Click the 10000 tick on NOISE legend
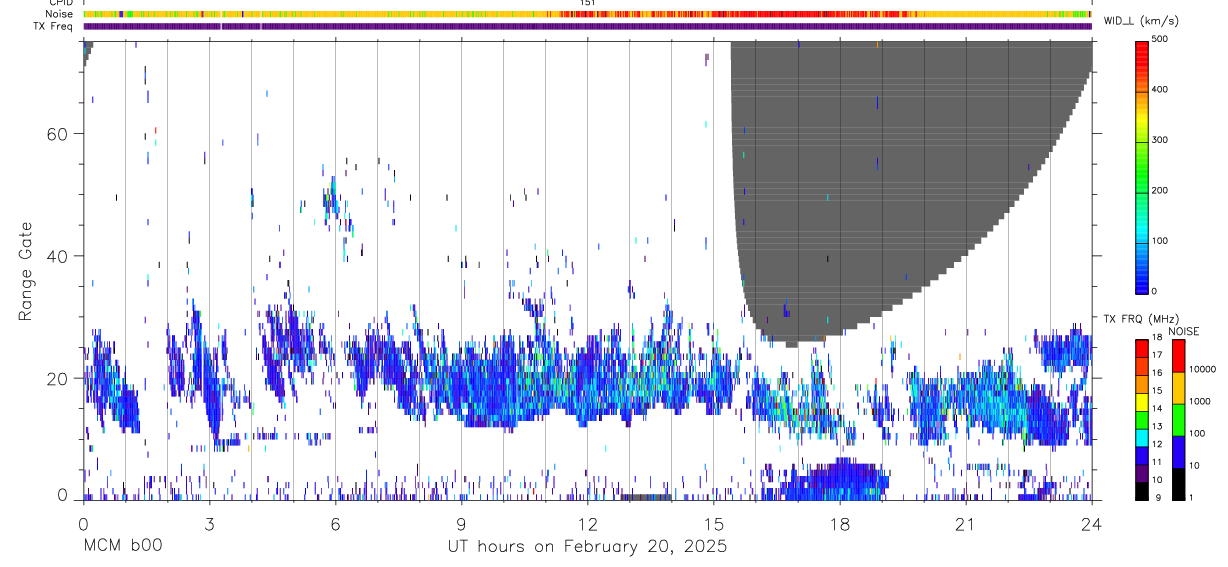Viewport: 1228px width, 567px height. pyautogui.click(x=1203, y=370)
